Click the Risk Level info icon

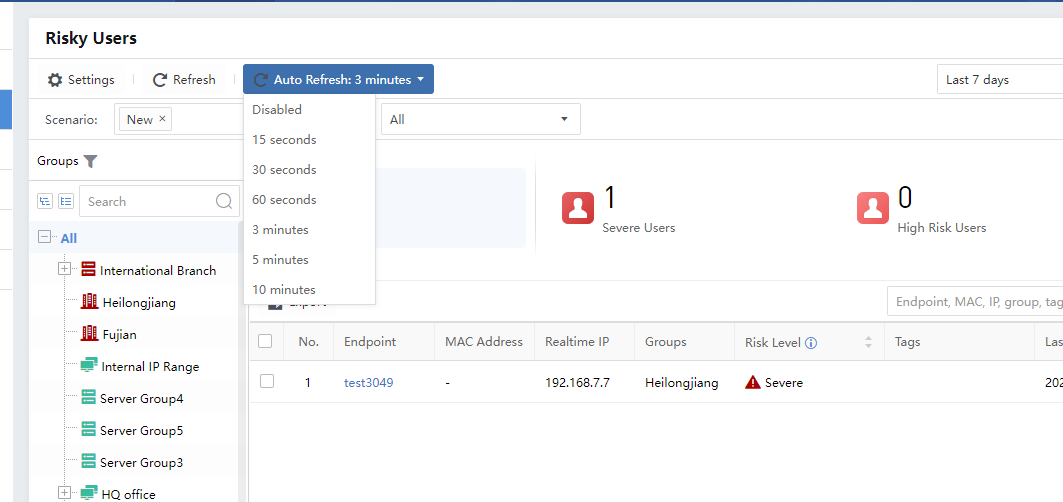click(811, 343)
